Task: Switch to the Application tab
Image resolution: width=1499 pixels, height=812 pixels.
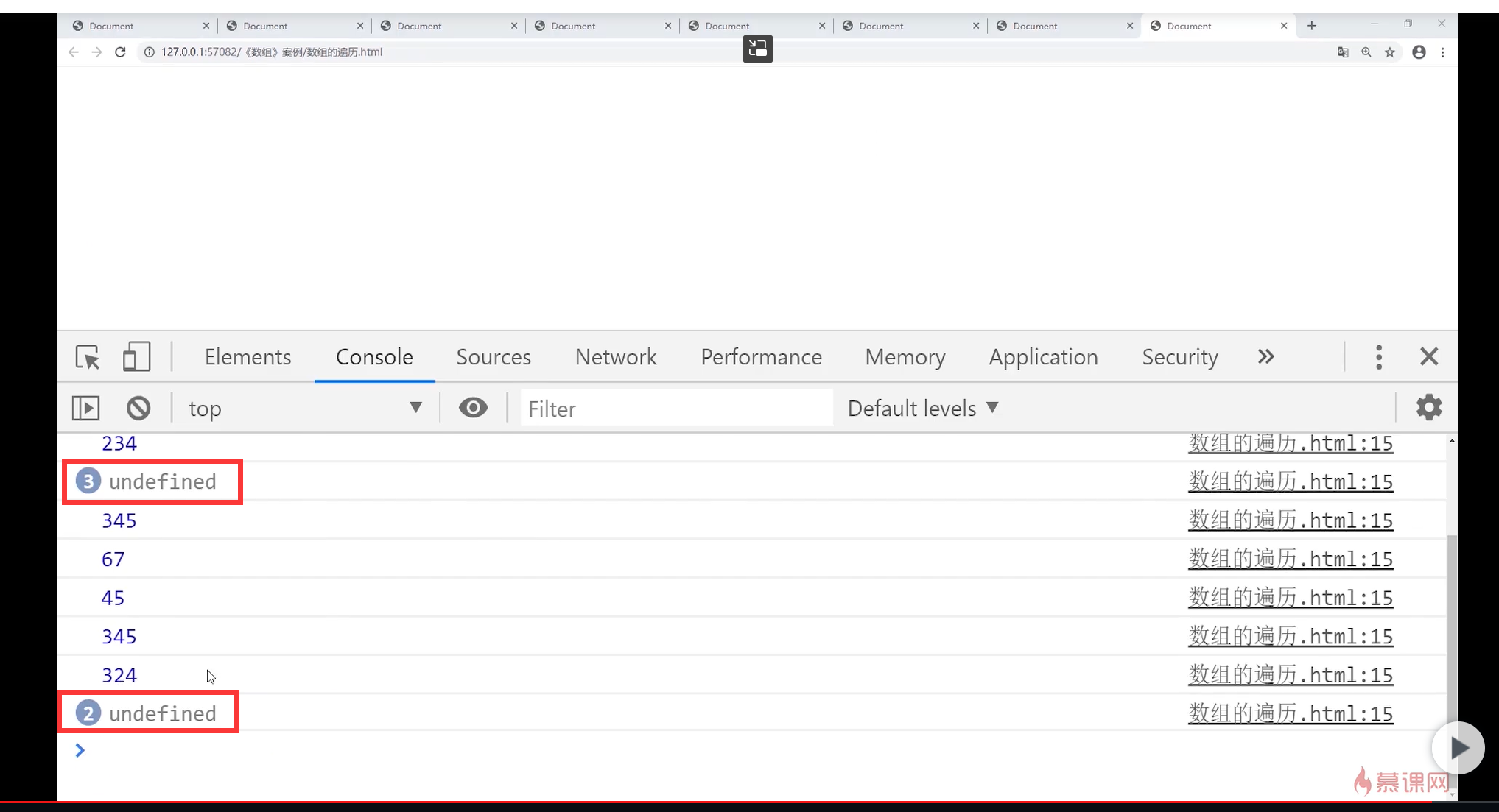Action: (x=1043, y=357)
